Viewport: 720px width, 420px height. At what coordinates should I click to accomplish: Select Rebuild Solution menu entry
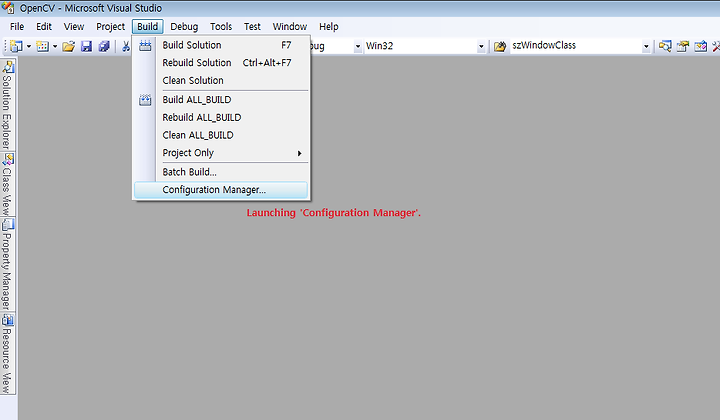click(221, 63)
